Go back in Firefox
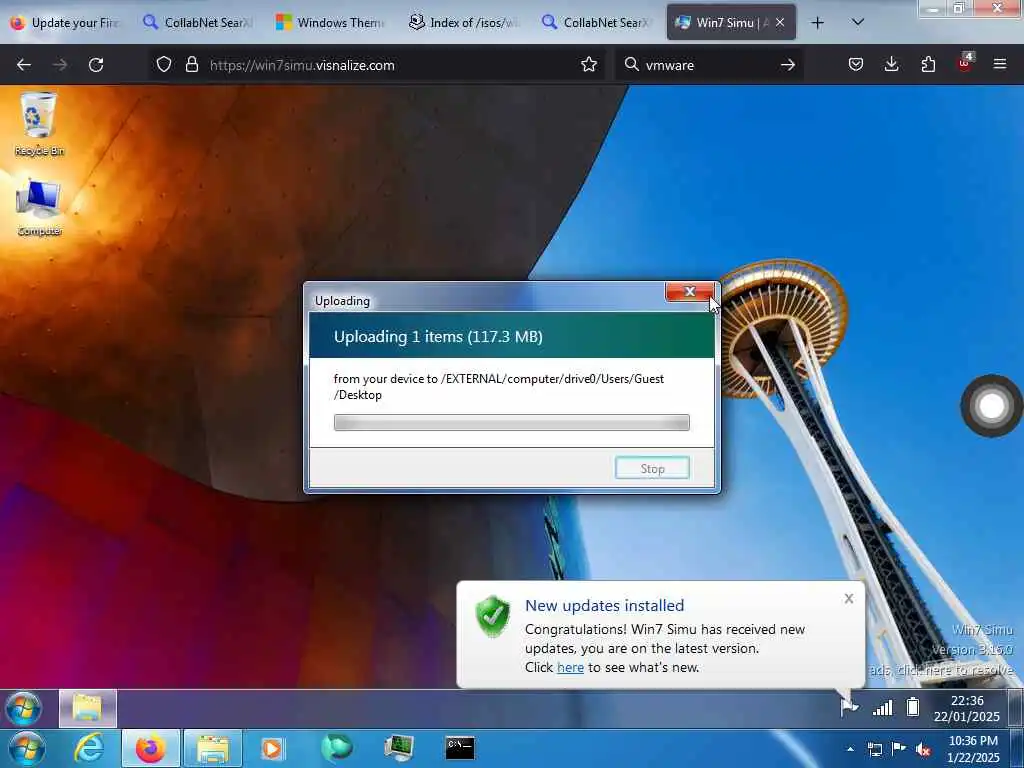Viewport: 1024px width, 768px height. click(24, 65)
